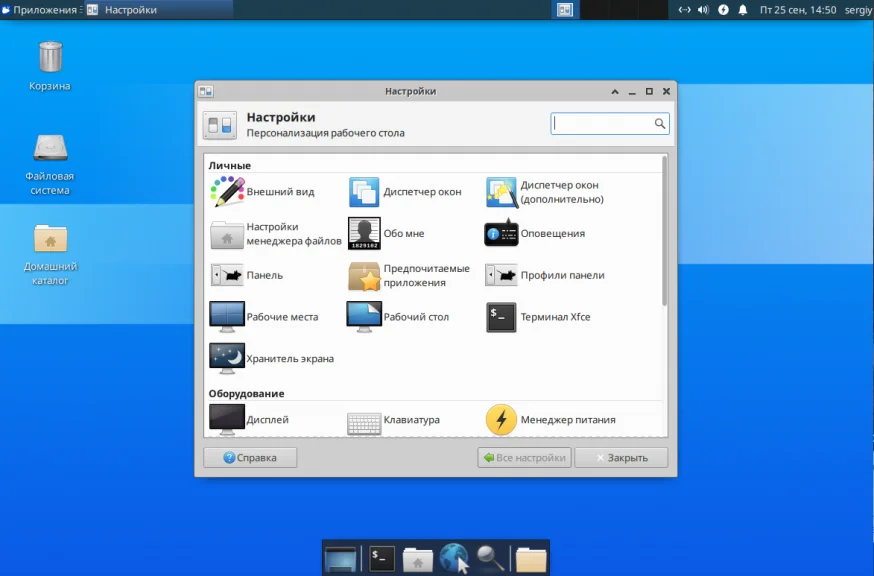Open Дисплей display settings

(248, 420)
